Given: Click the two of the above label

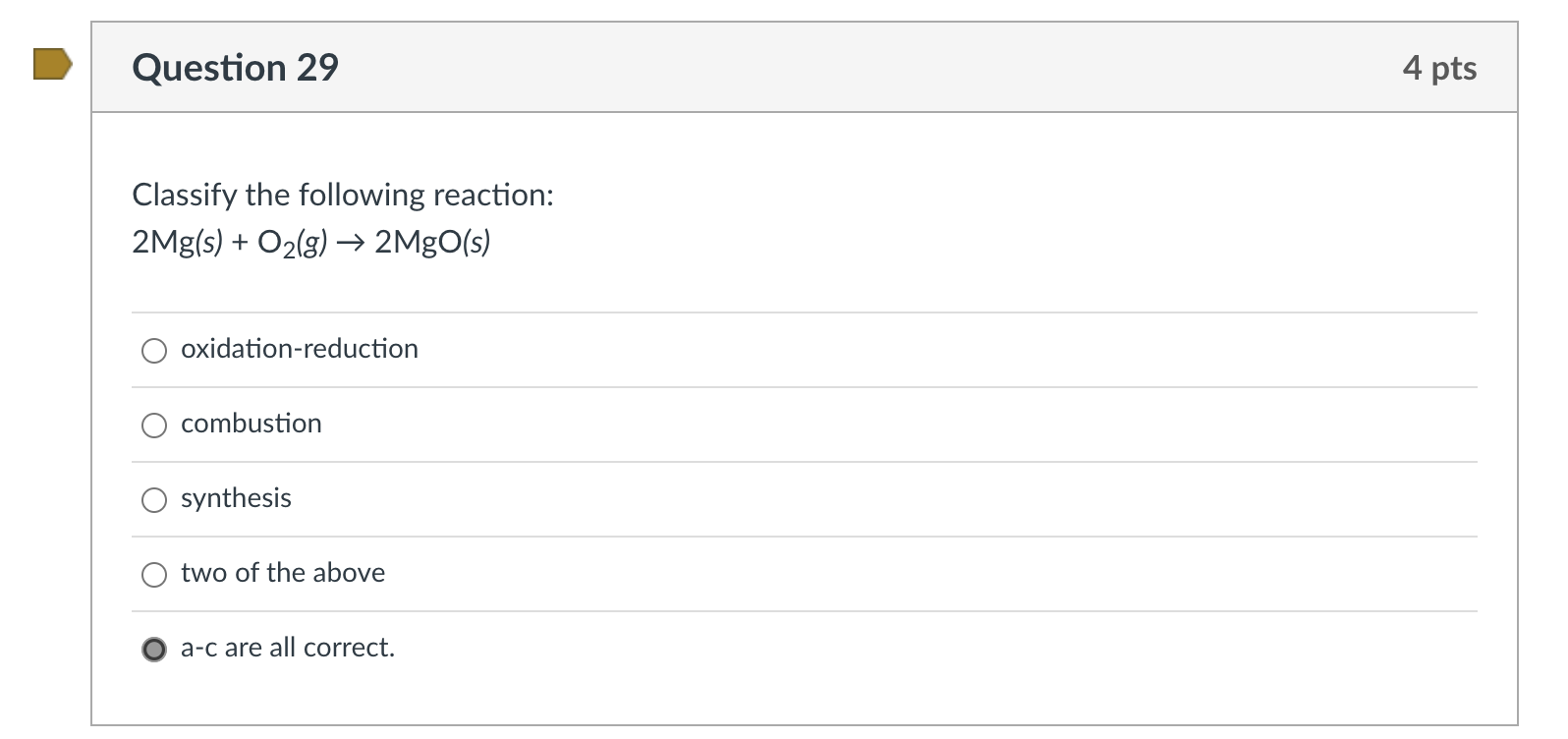Looking at the screenshot, I should 282,573.
